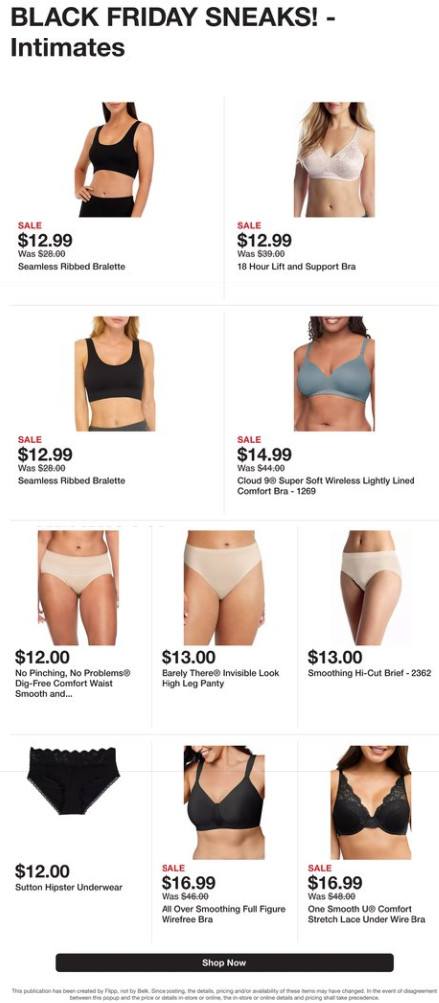Select the $16.99 price of One Smooth U bra

tap(335, 883)
